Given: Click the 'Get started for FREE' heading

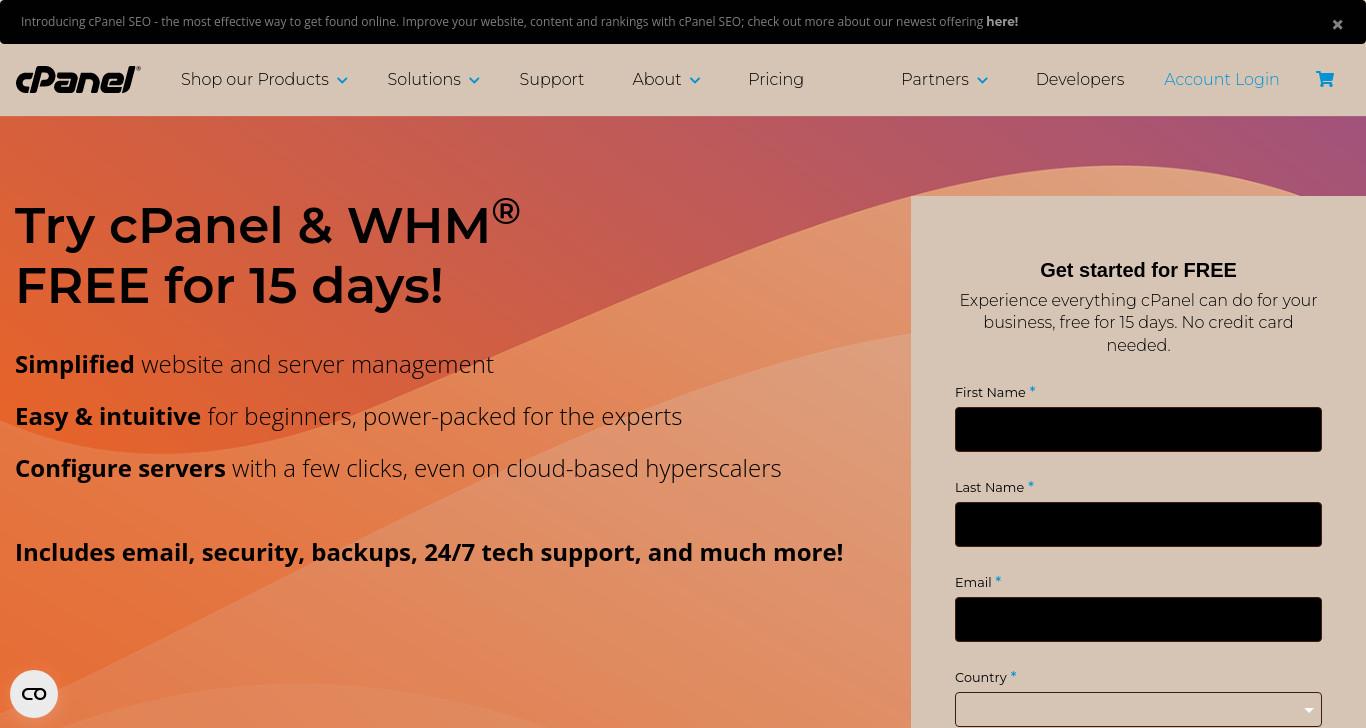Looking at the screenshot, I should click(1138, 270).
